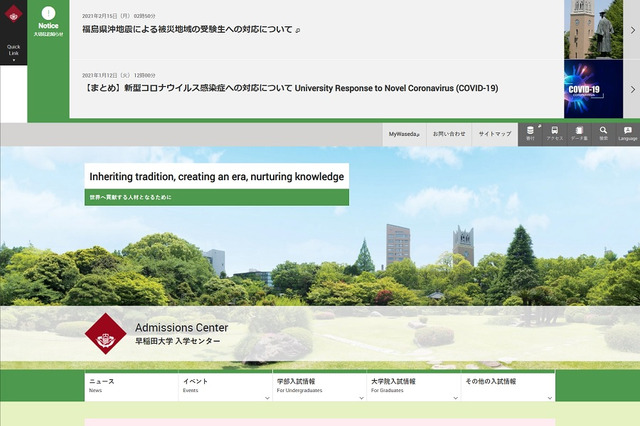Expand the Events menu chevron

(x=267, y=398)
